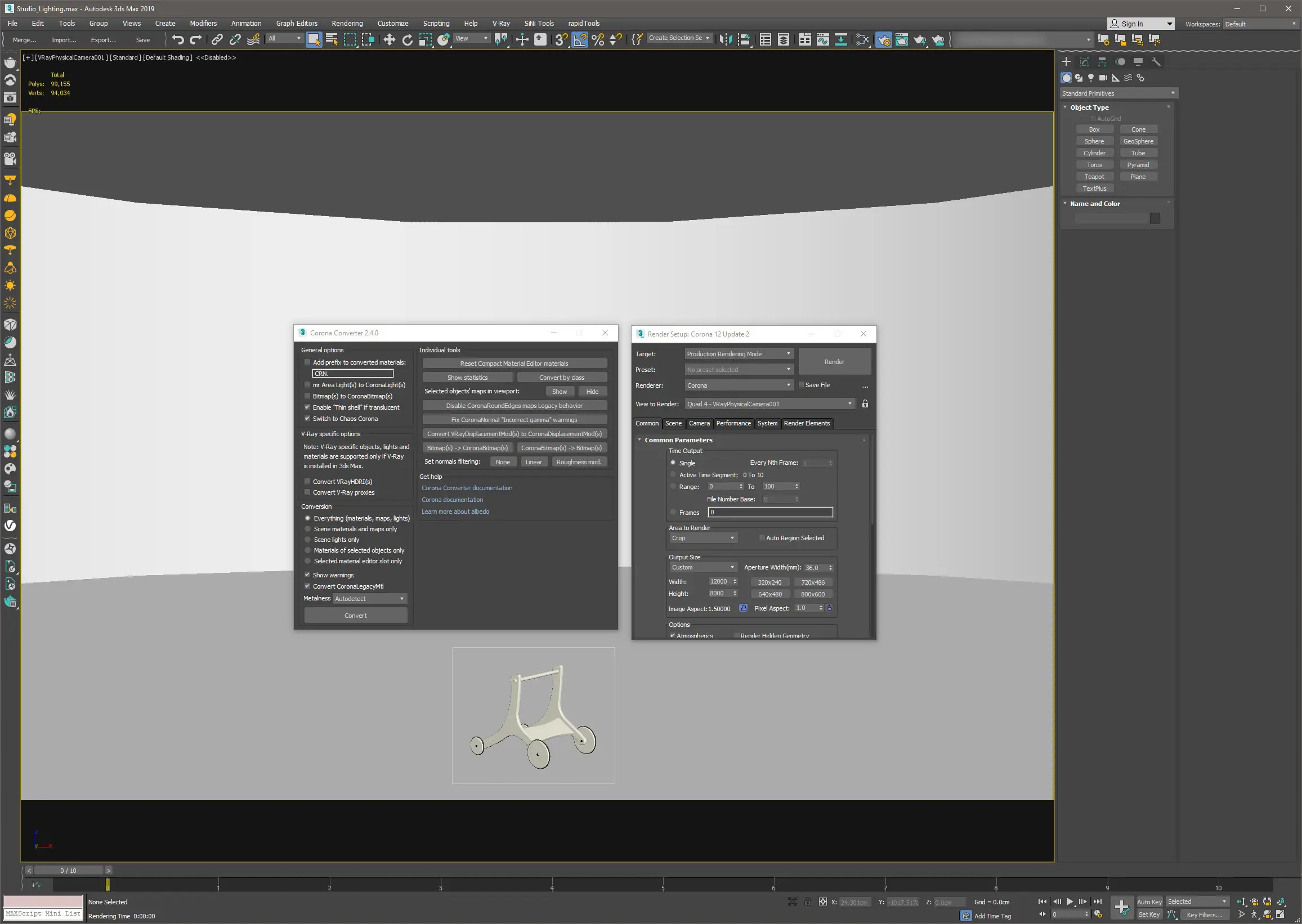Open the Utilities wrench panel

click(1156, 61)
